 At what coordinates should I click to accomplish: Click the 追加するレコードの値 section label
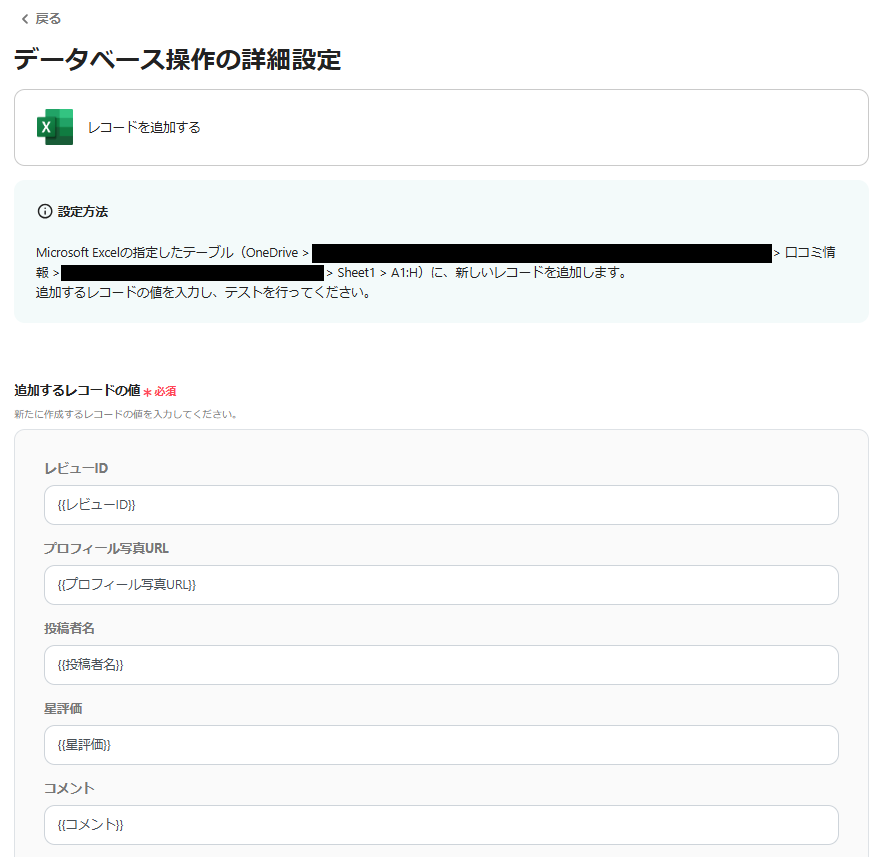(76, 389)
